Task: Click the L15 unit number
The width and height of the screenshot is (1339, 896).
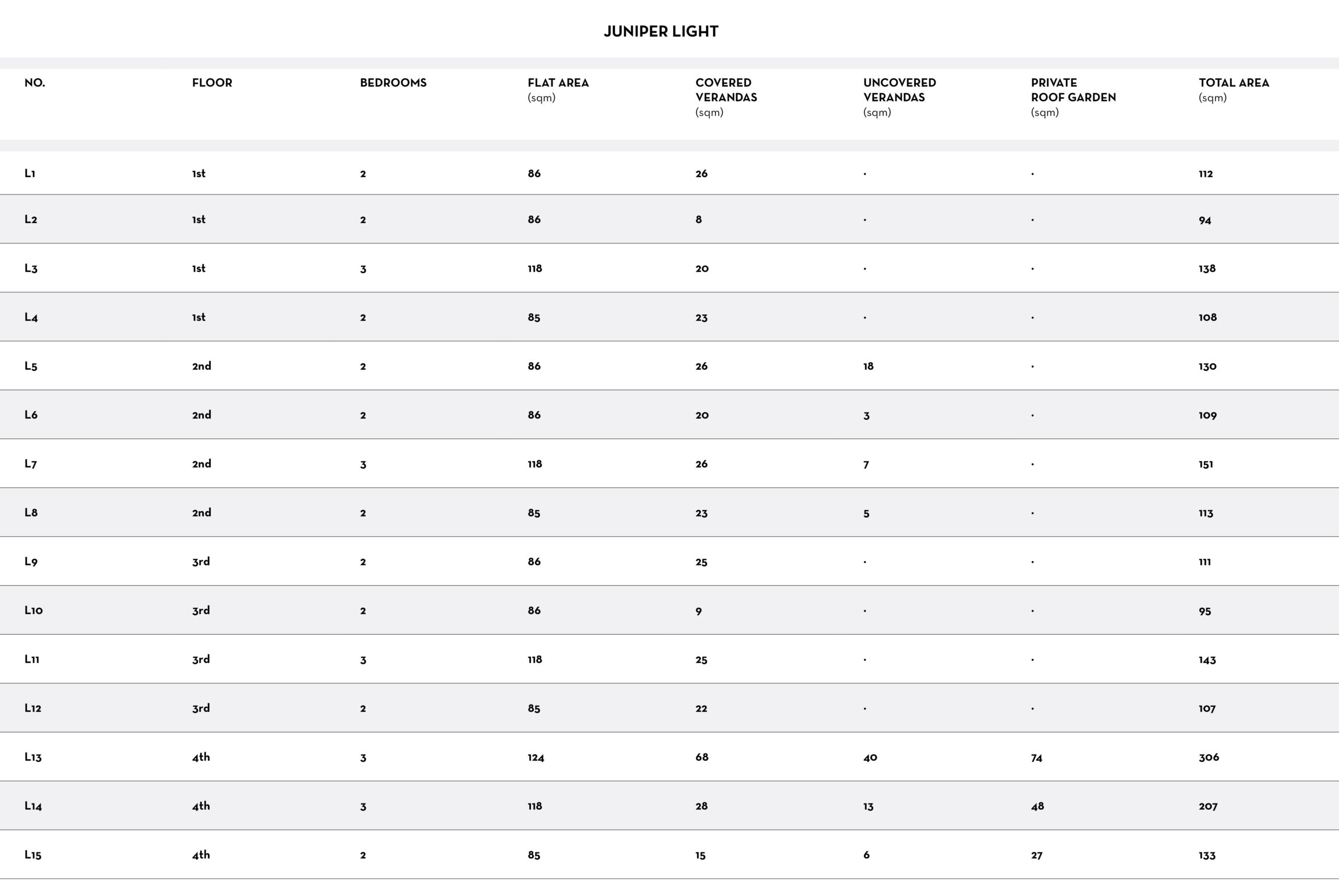Action: point(33,855)
